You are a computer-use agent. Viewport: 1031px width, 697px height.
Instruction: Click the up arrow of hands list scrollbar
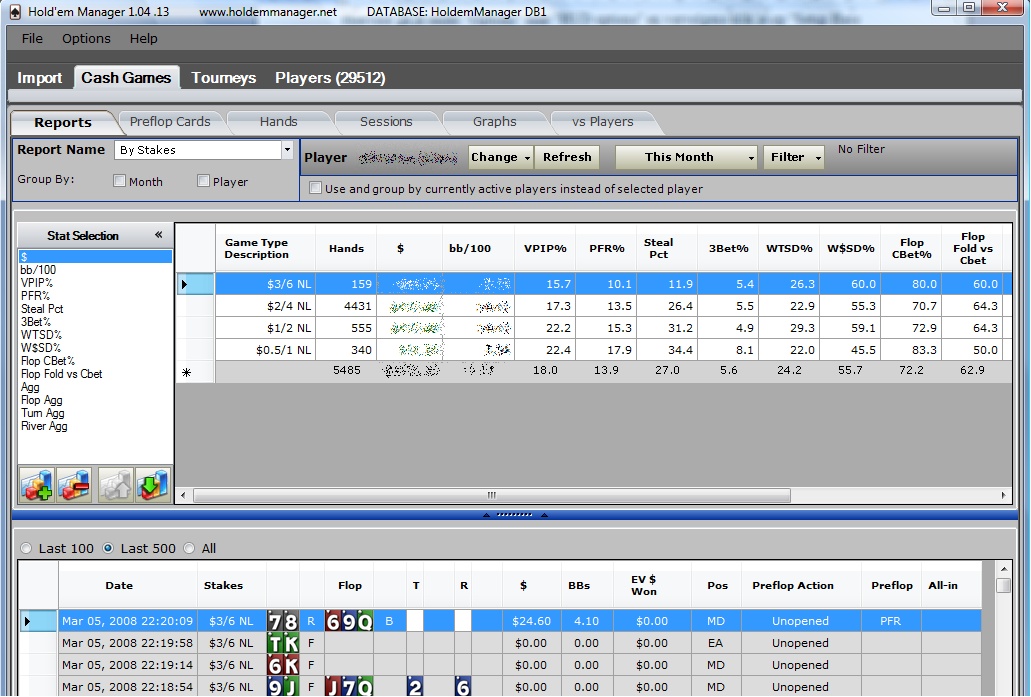pos(1003,569)
